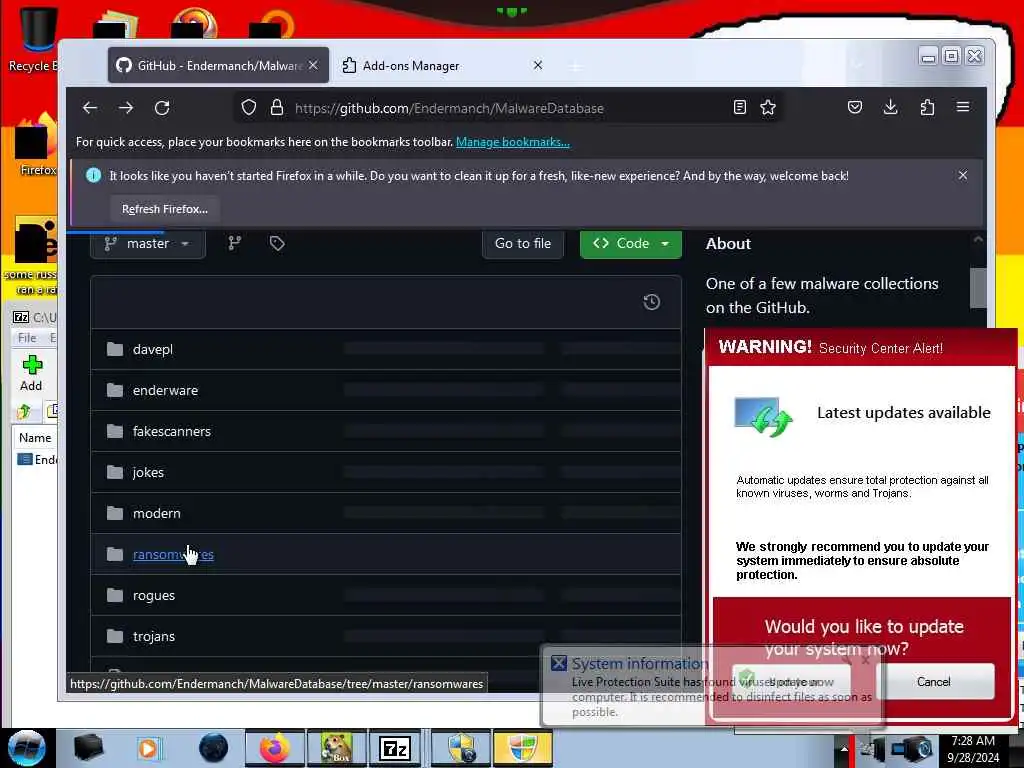Viewport: 1024px width, 768px height.
Task: Open a new tab with plus button
Action: (575, 67)
